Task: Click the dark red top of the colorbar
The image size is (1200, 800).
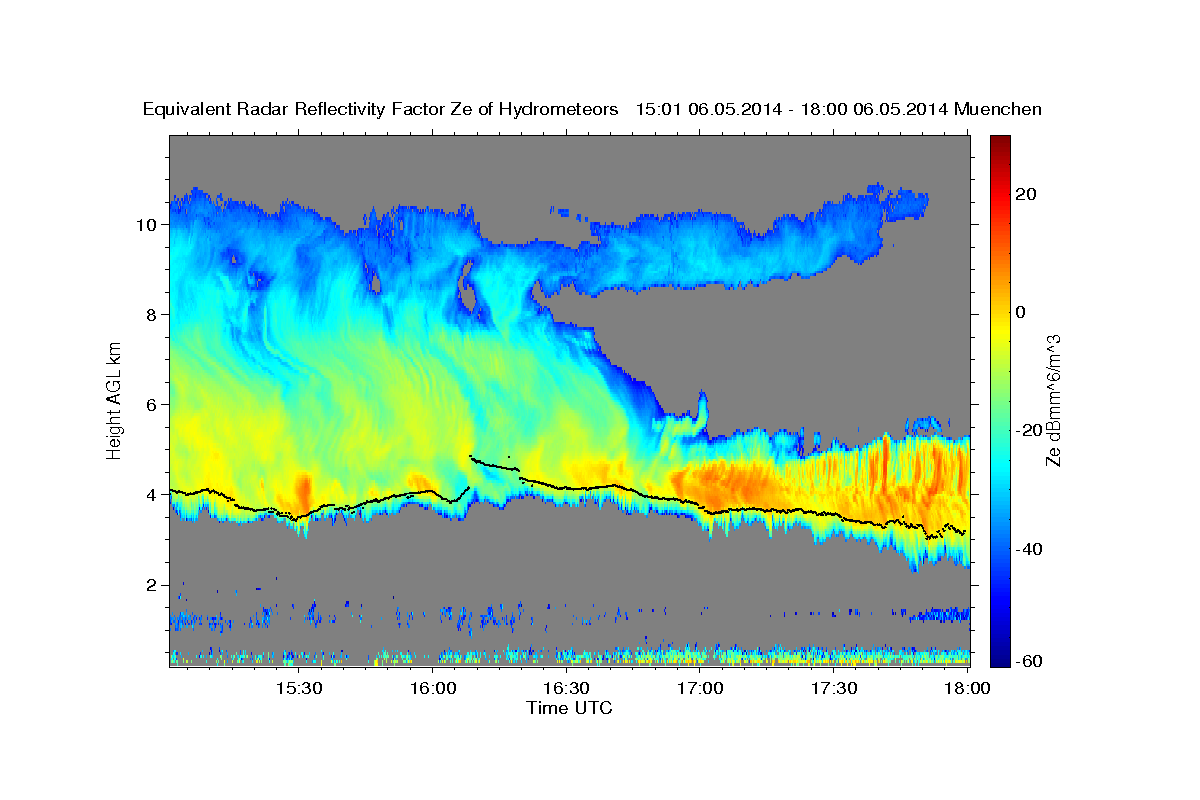Action: (x=1000, y=141)
